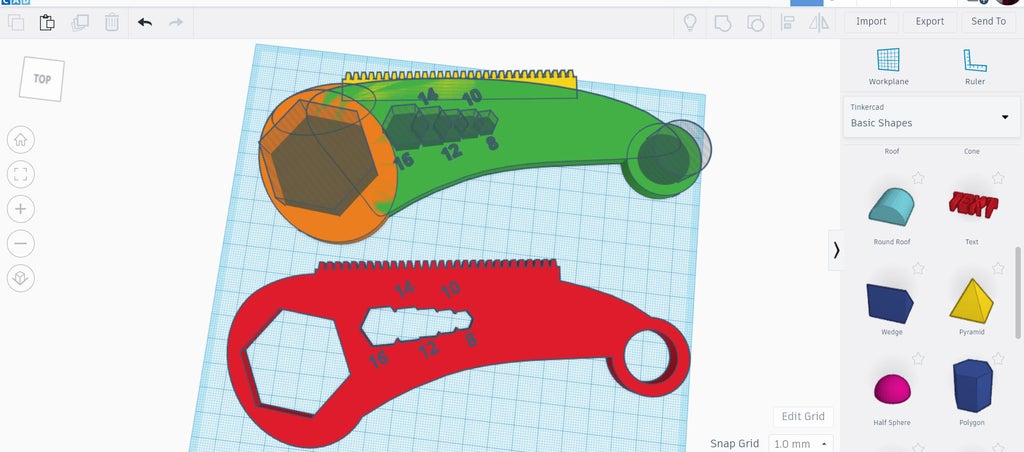Viewport: 1024px width, 452px height.
Task: Favorite the Wedge shape star
Action: pos(918,268)
